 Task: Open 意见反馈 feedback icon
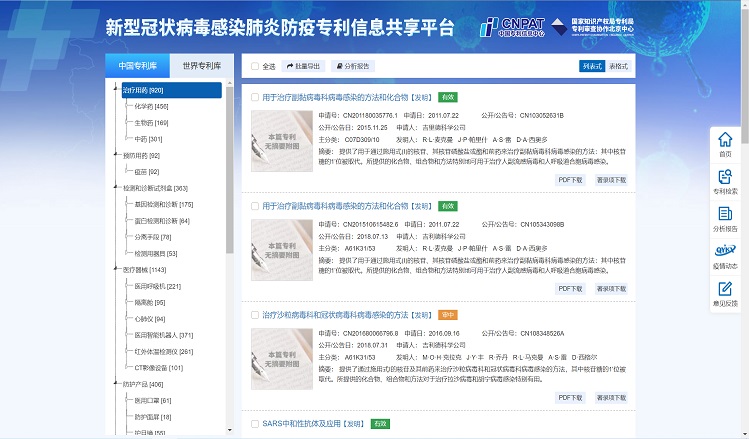pyautogui.click(x=725, y=292)
